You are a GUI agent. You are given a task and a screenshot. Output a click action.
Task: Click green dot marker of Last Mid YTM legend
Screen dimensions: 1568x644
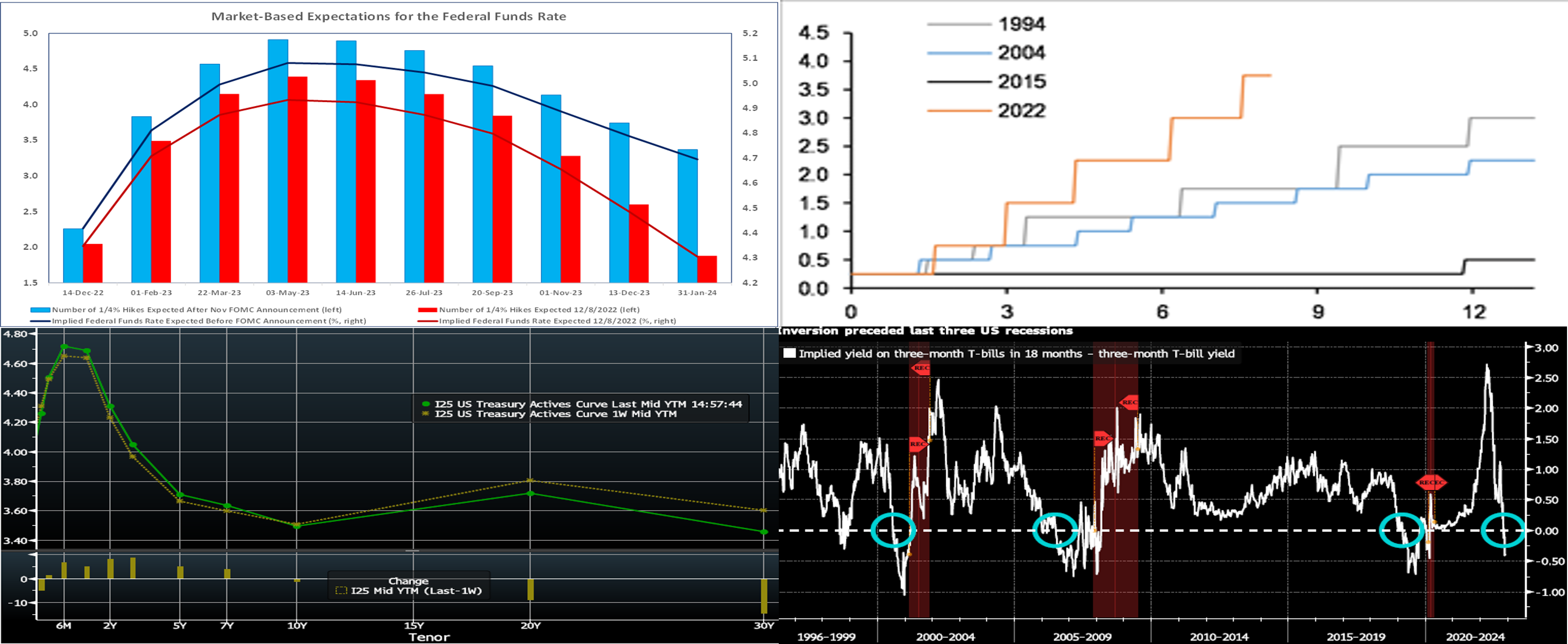[426, 404]
